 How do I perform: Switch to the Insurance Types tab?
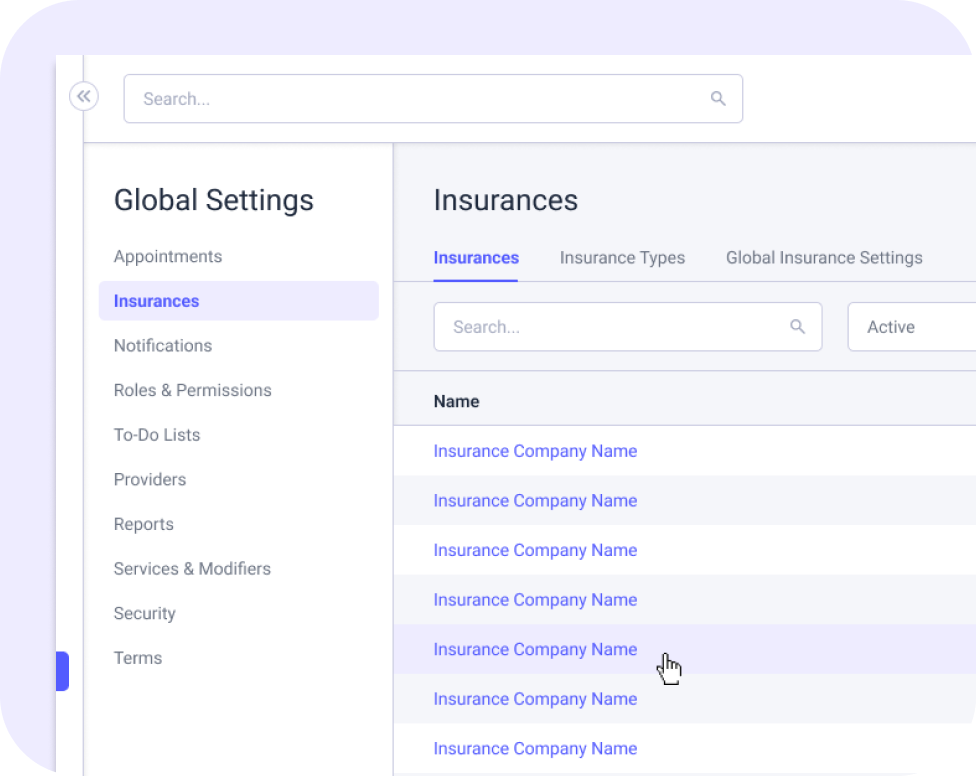[622, 258]
